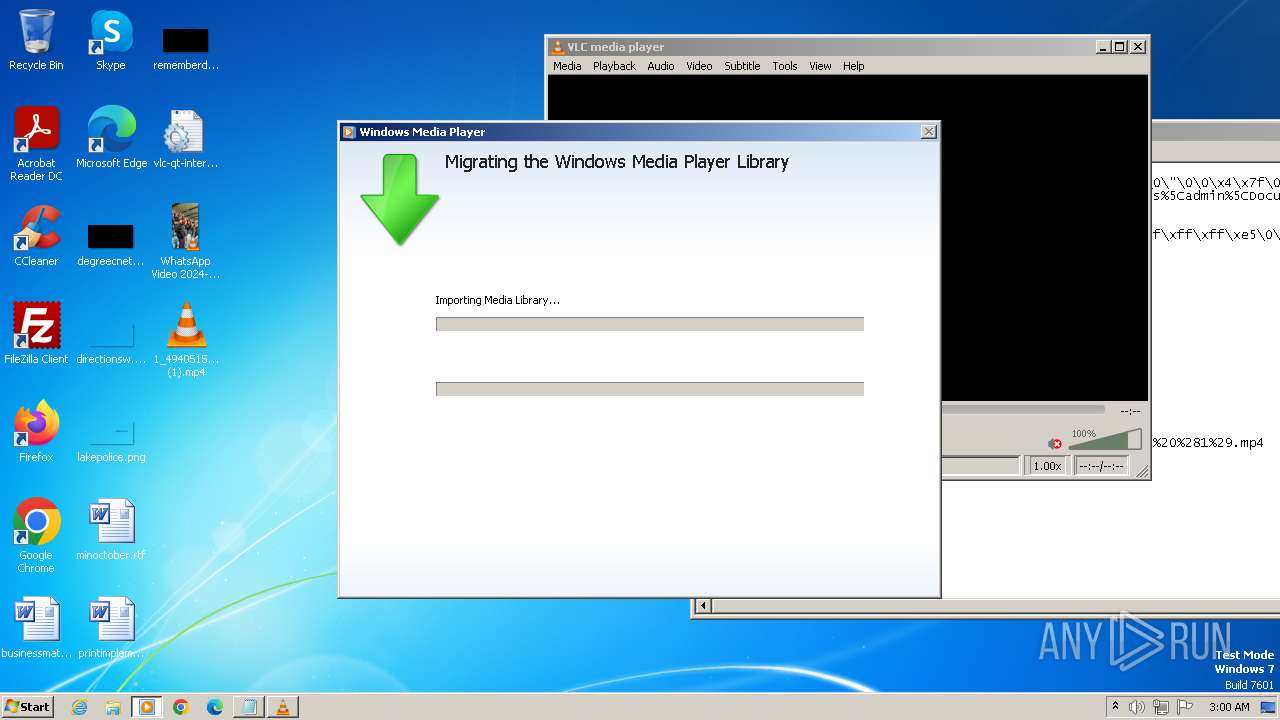
Task: Open the Playback menu in VLC
Action: click(614, 66)
